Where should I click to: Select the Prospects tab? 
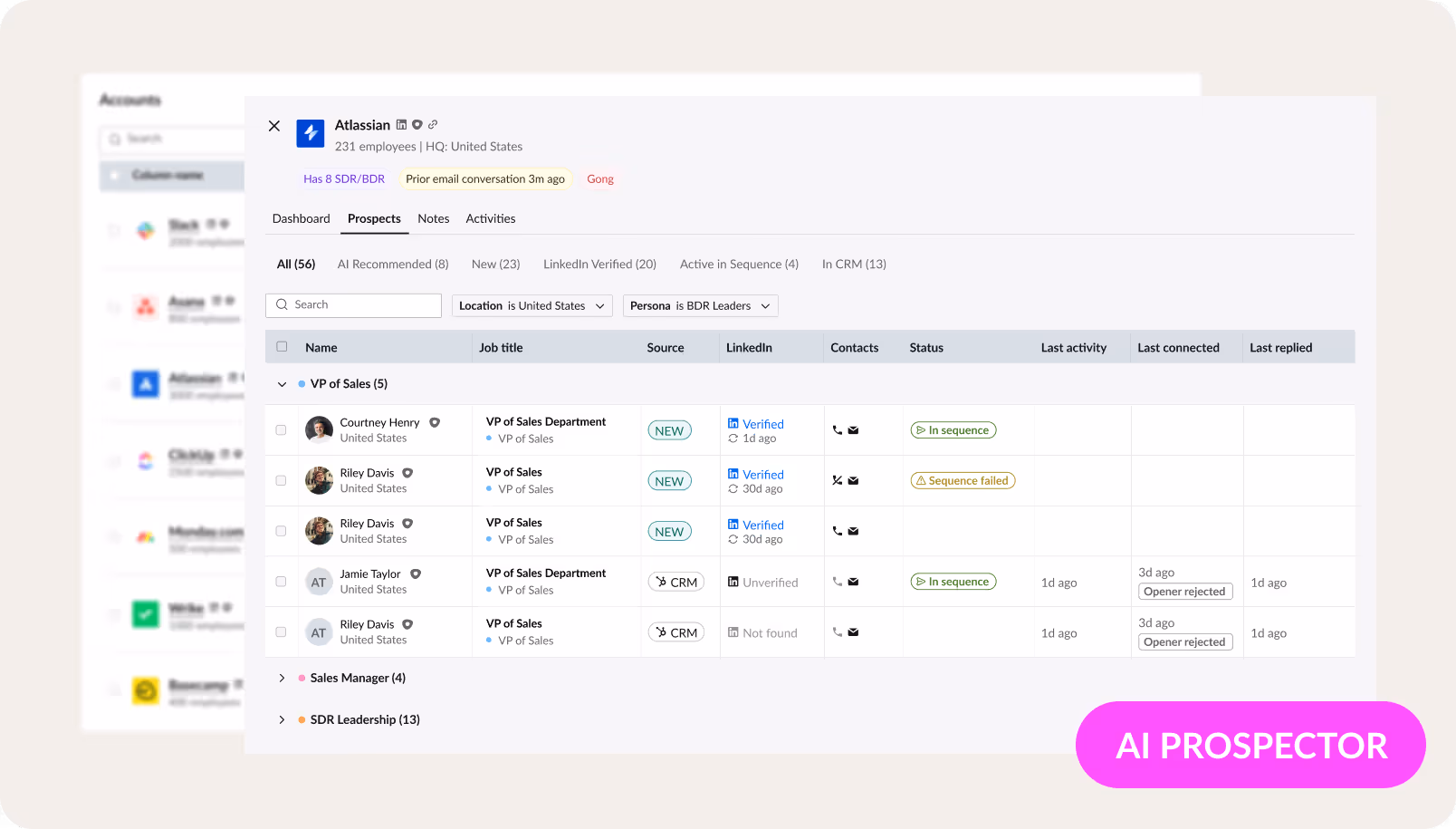(x=374, y=219)
